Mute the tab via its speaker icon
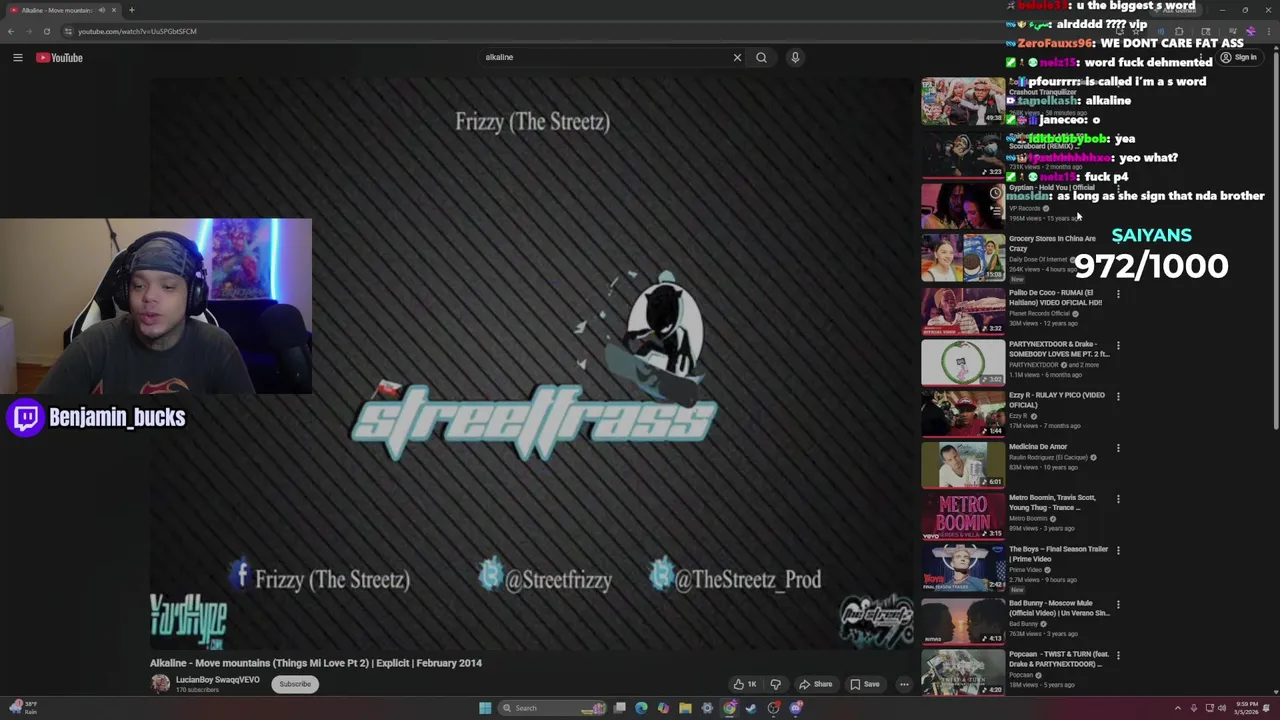This screenshot has width=1280, height=720. pyautogui.click(x=101, y=10)
